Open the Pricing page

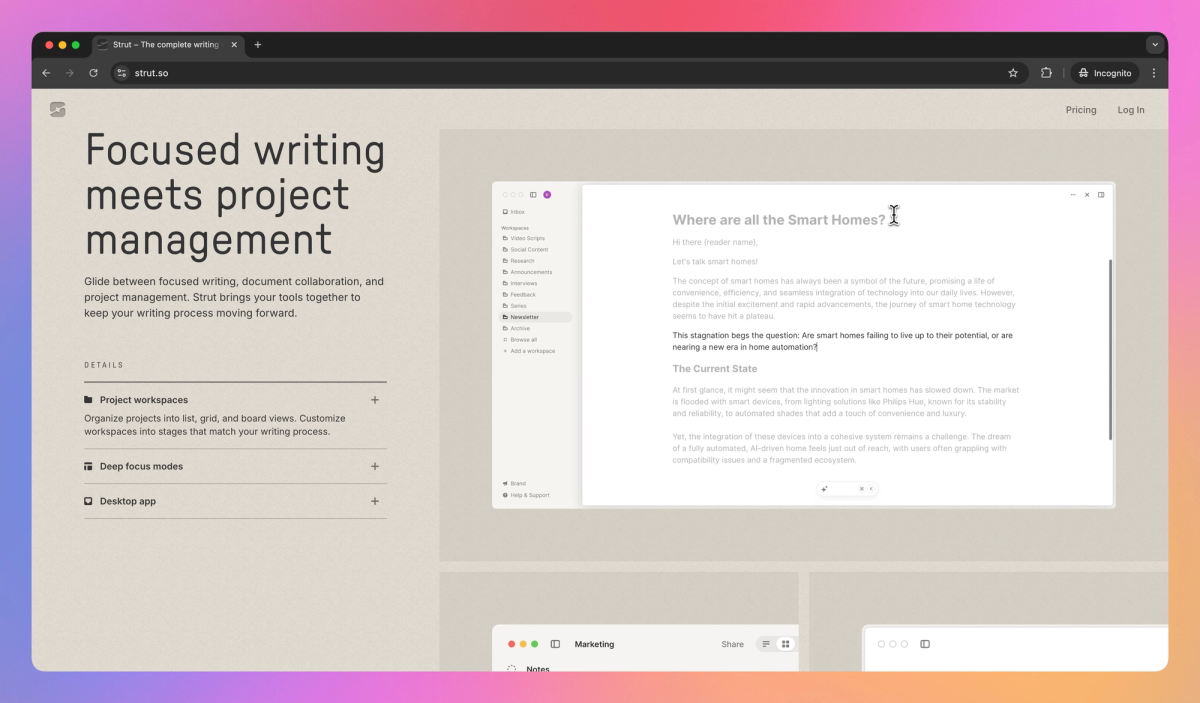pyautogui.click(x=1081, y=110)
